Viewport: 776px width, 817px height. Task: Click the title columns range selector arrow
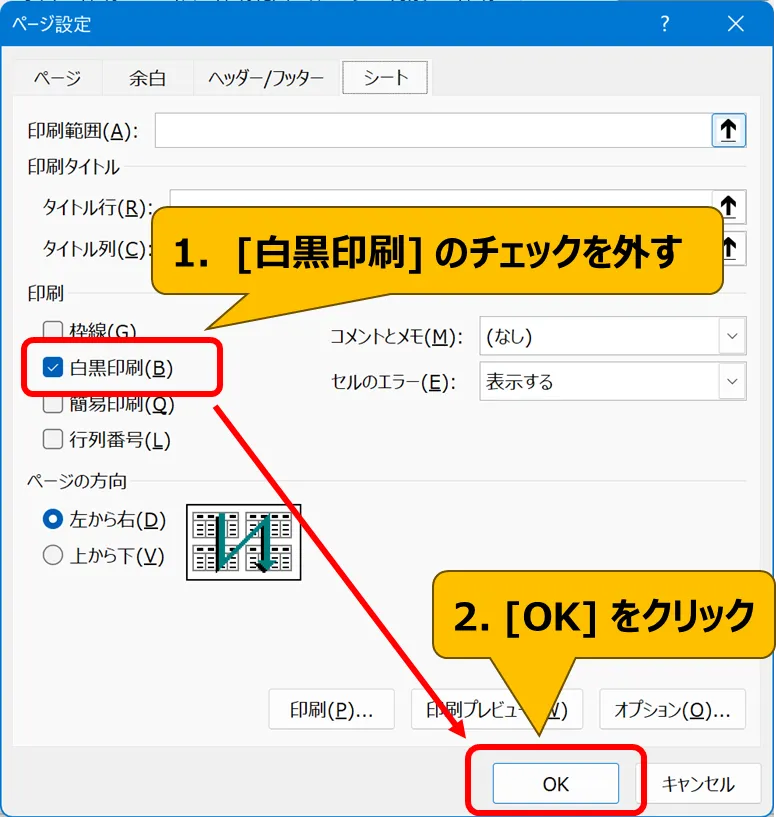coord(731,247)
